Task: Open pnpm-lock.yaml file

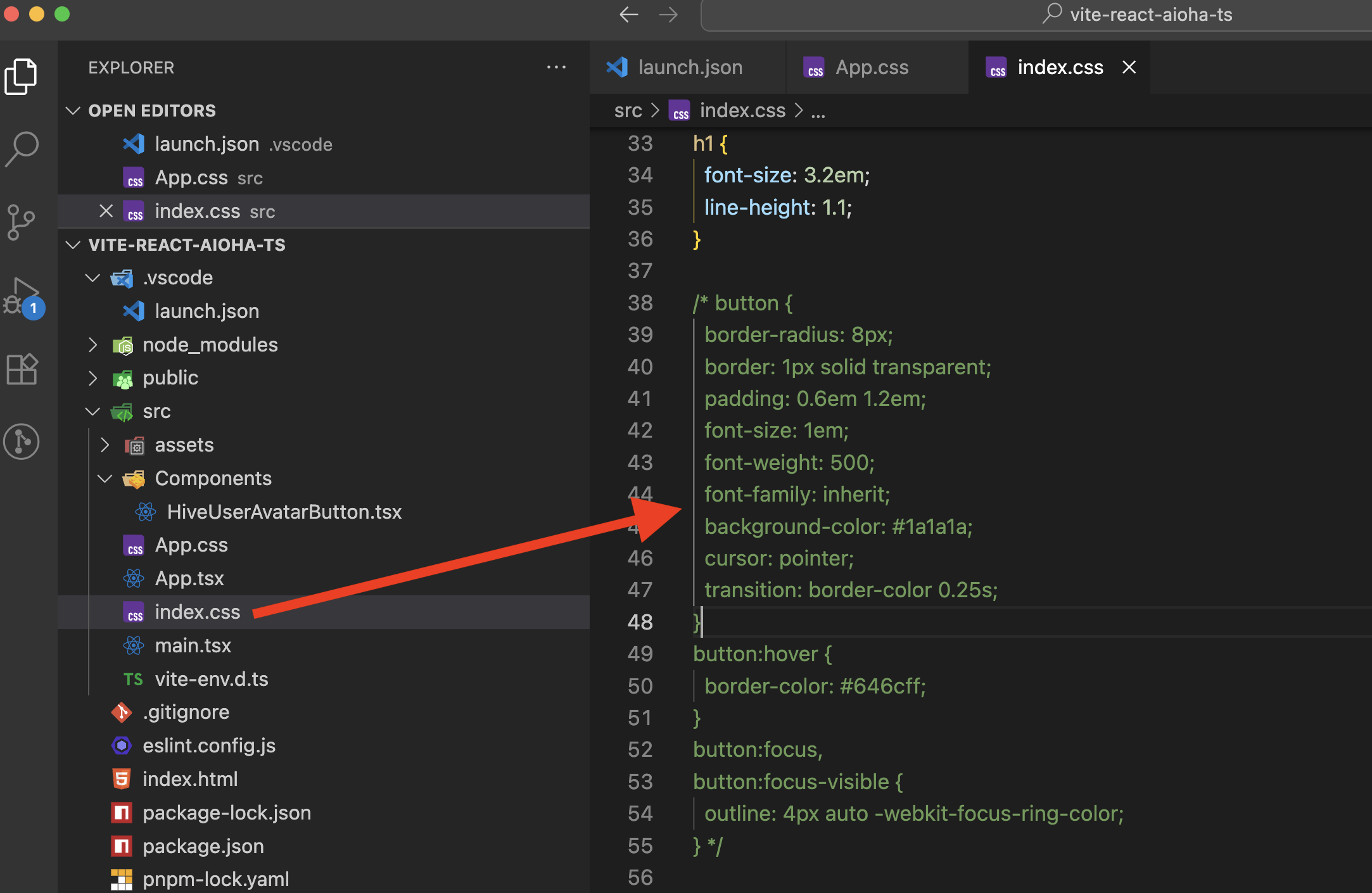Action: pos(324,879)
